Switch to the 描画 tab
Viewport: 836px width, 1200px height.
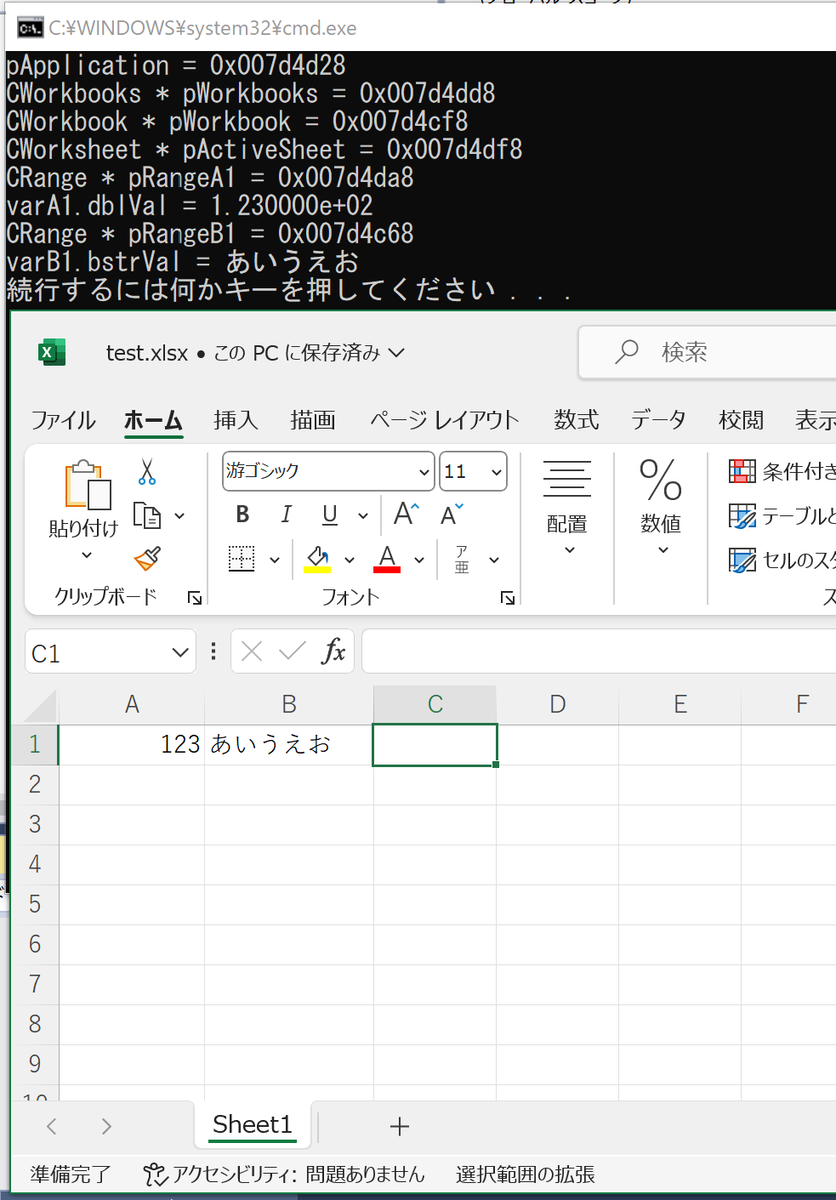pyautogui.click(x=313, y=420)
